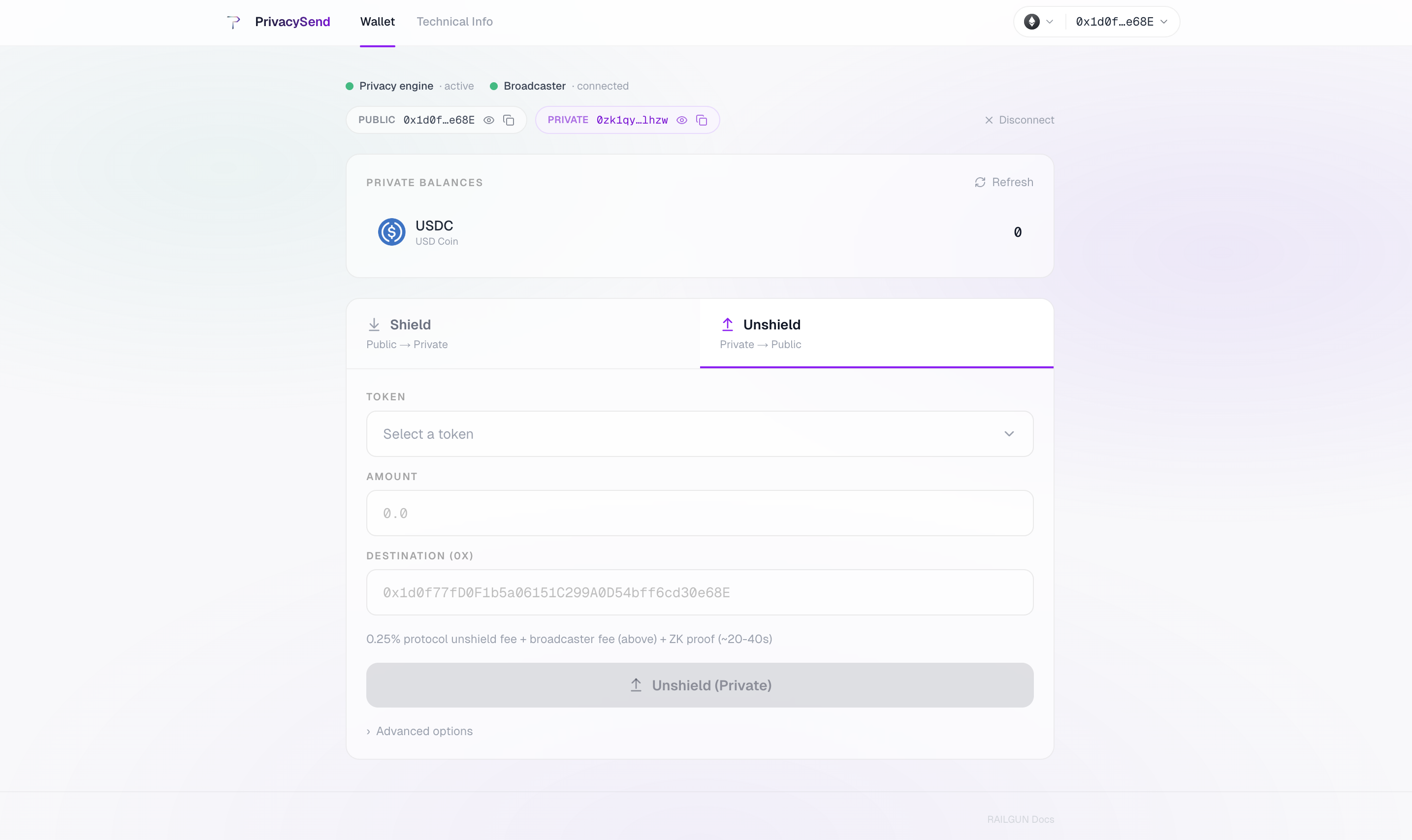Click the Unshield (Private) button
The width and height of the screenshot is (1412, 840).
700,685
